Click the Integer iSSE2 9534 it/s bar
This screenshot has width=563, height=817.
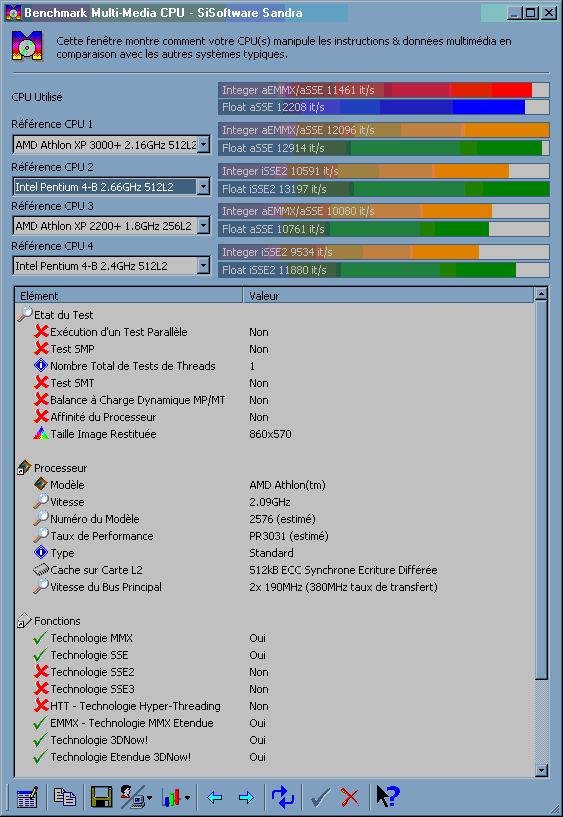[384, 252]
